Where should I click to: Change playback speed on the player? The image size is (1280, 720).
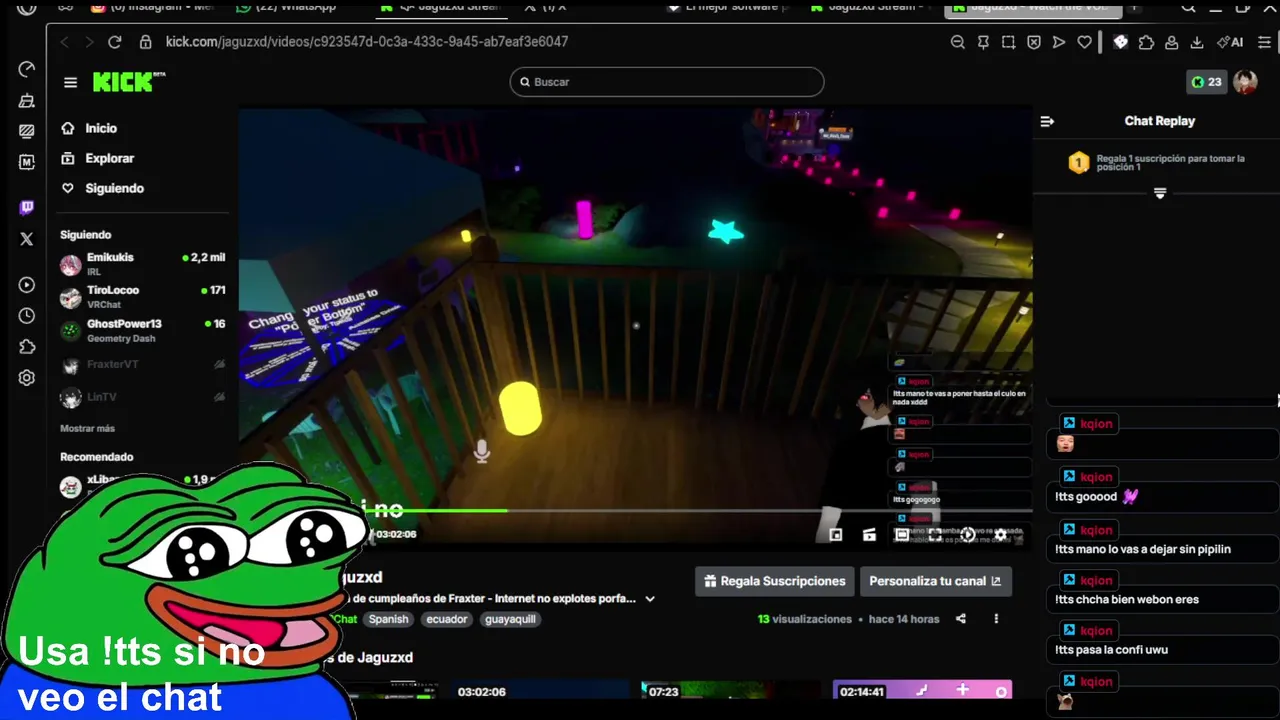click(x=968, y=535)
